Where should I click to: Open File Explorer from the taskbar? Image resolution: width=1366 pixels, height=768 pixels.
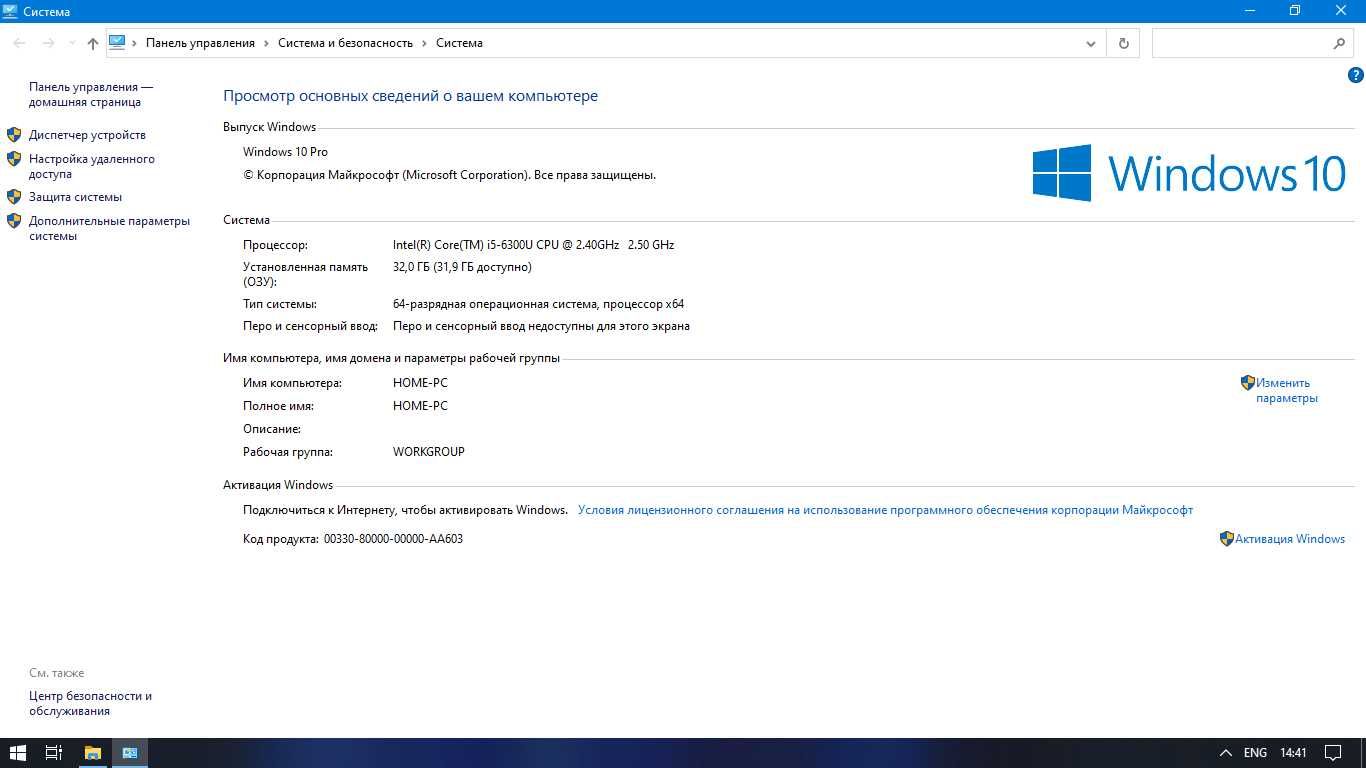click(92, 753)
